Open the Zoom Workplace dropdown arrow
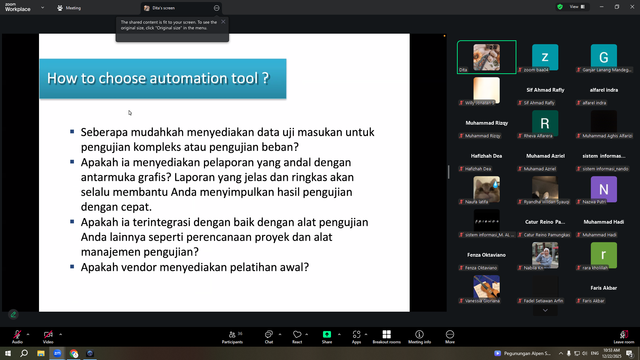This screenshot has width=640, height=360. coord(42,7)
